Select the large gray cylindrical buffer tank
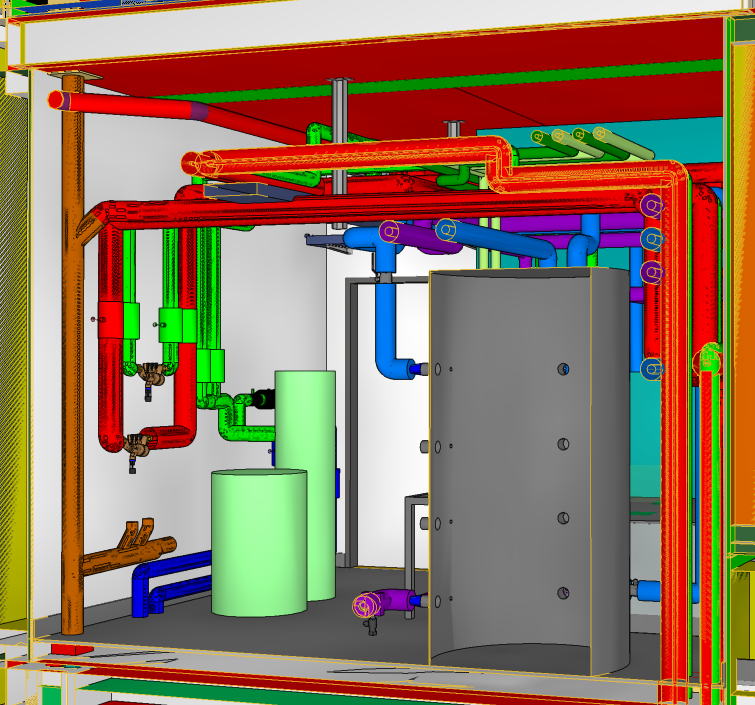Viewport: 755px width, 705px height. pos(530,470)
